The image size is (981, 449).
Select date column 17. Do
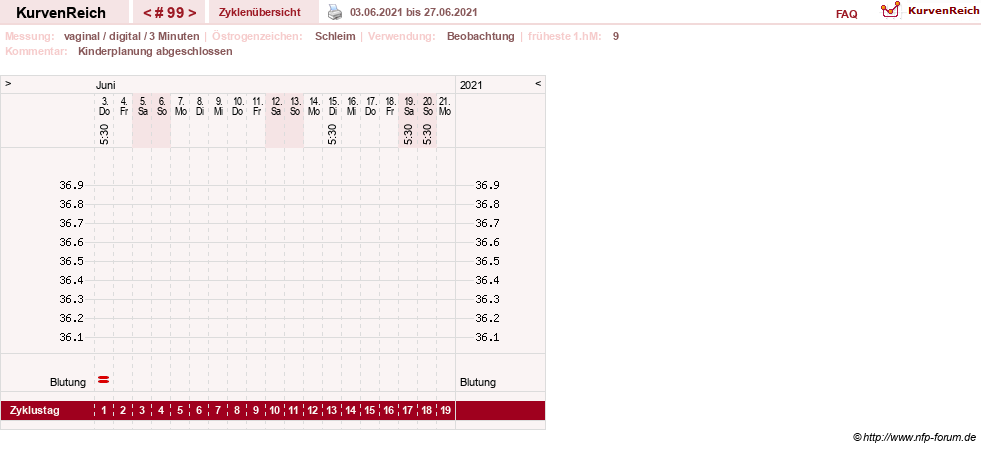[370, 106]
